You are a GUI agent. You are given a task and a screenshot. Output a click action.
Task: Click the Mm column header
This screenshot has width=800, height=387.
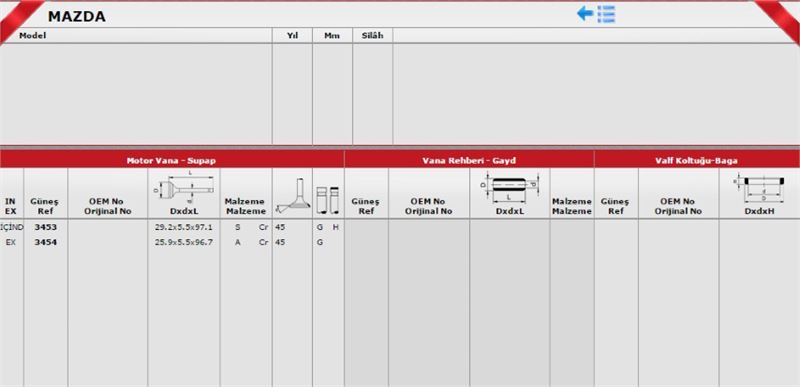332,36
